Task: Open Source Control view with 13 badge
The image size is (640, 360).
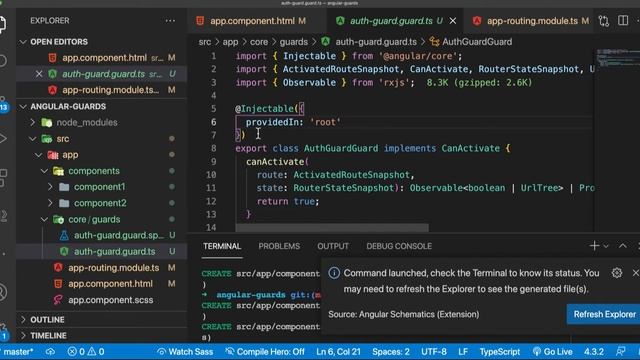Action: point(4,104)
